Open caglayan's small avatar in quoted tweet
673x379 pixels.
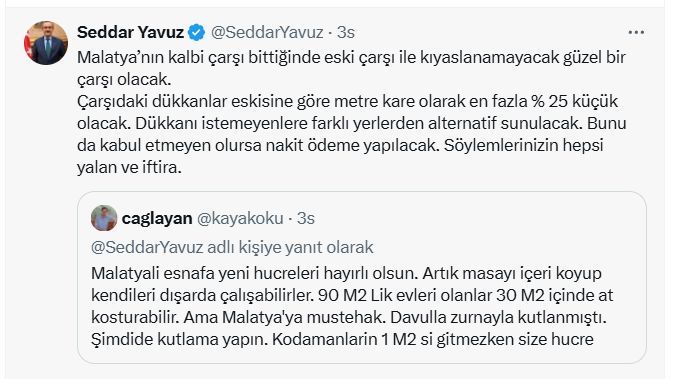pos(104,218)
